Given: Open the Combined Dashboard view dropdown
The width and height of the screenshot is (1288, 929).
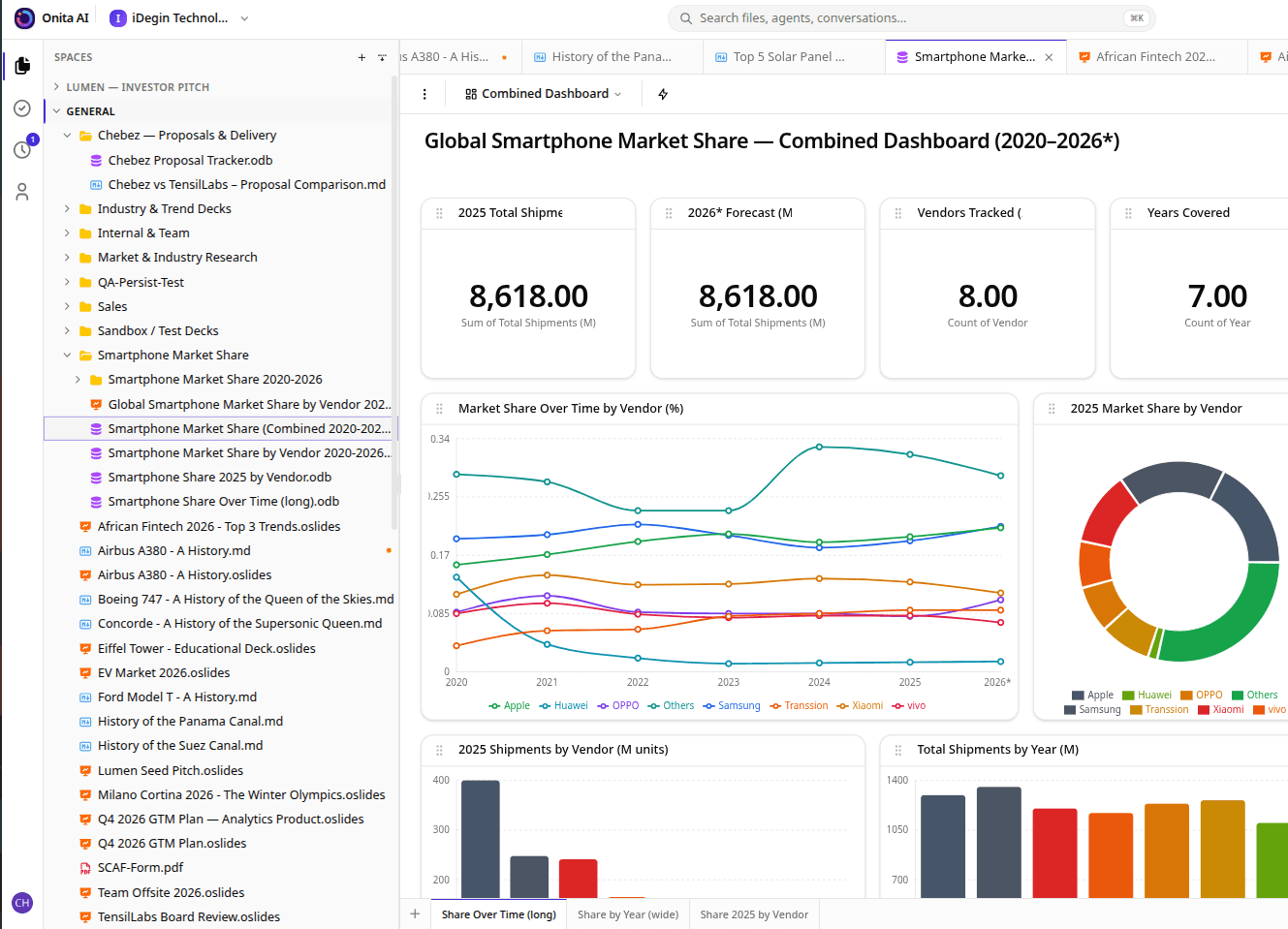Looking at the screenshot, I should [543, 94].
